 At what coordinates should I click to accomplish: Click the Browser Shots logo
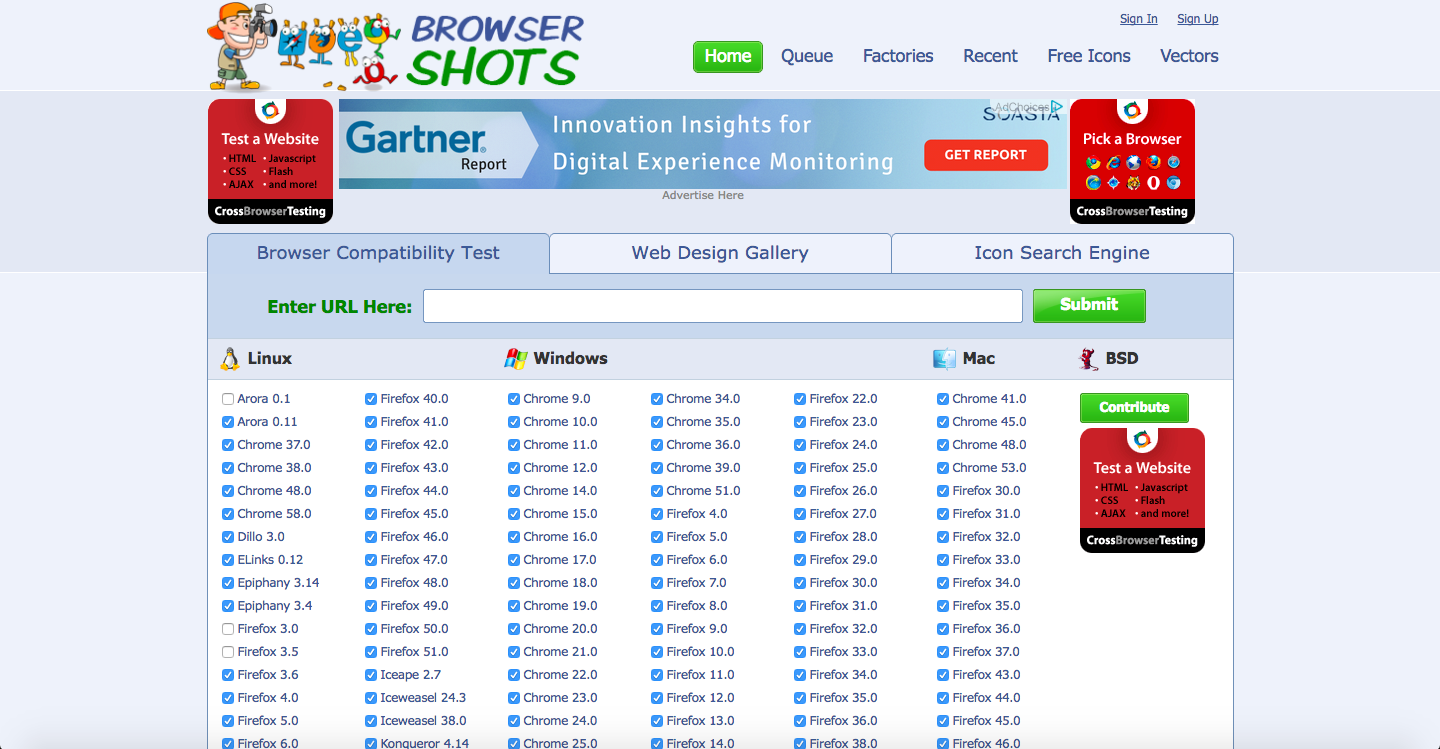click(396, 48)
